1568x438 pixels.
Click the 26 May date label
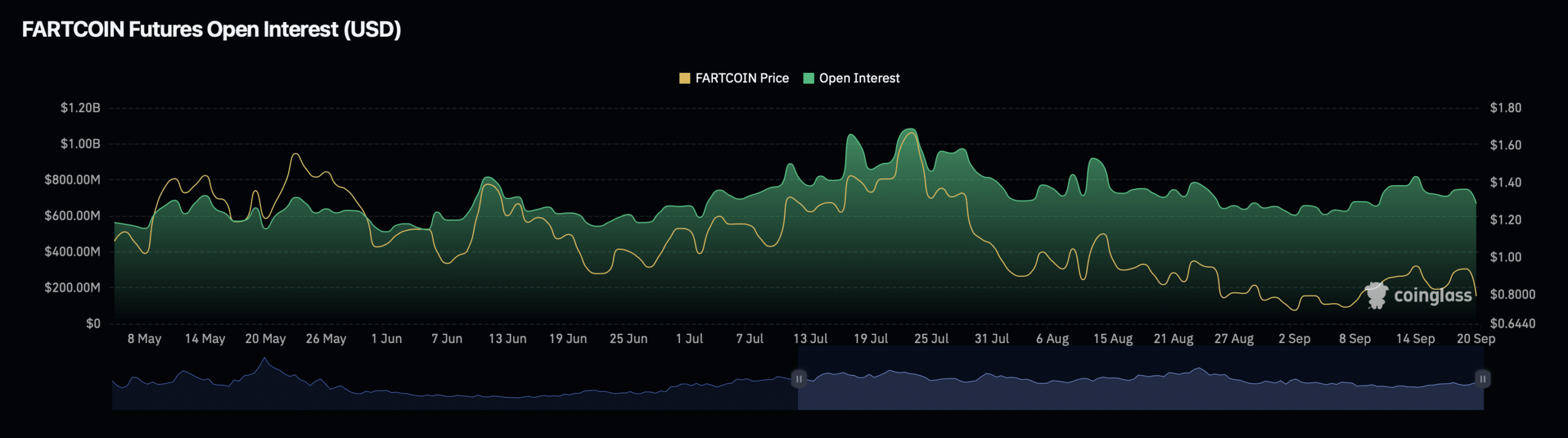click(326, 339)
